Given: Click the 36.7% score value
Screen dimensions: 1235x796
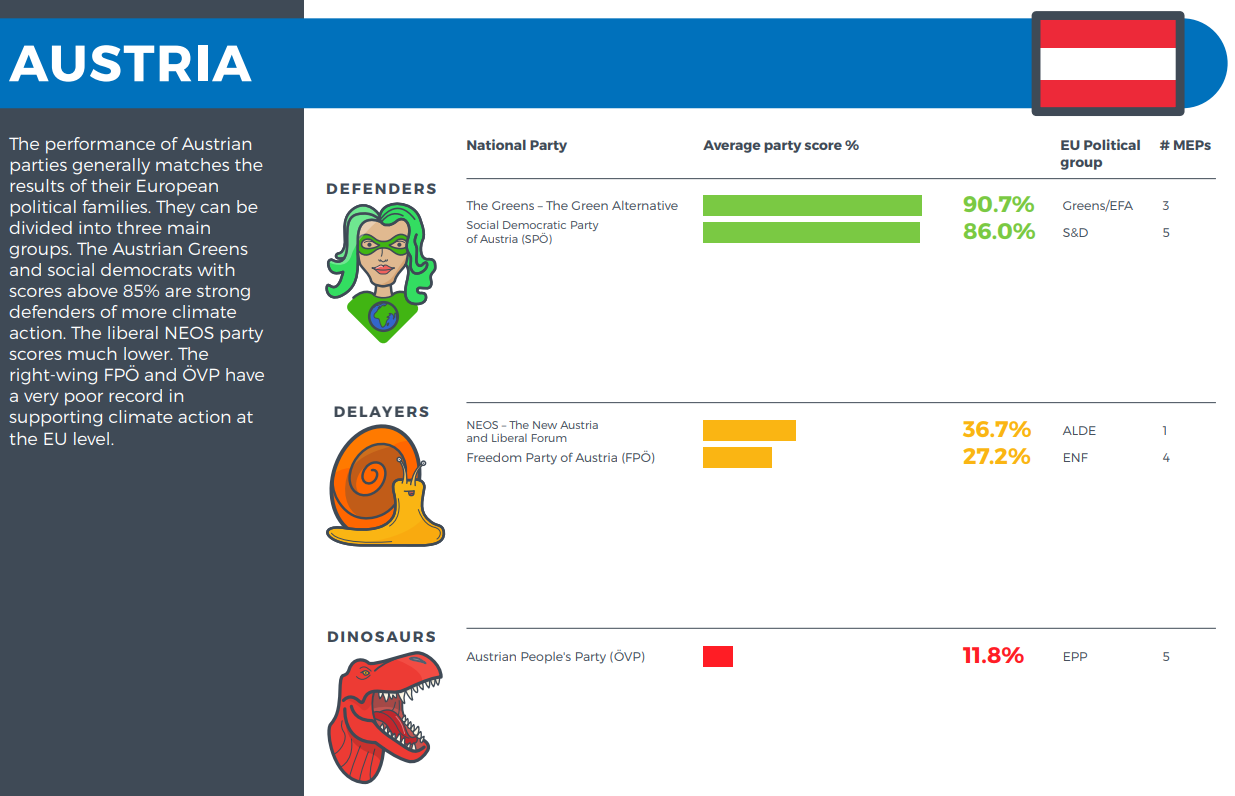Looking at the screenshot, I should (996, 430).
